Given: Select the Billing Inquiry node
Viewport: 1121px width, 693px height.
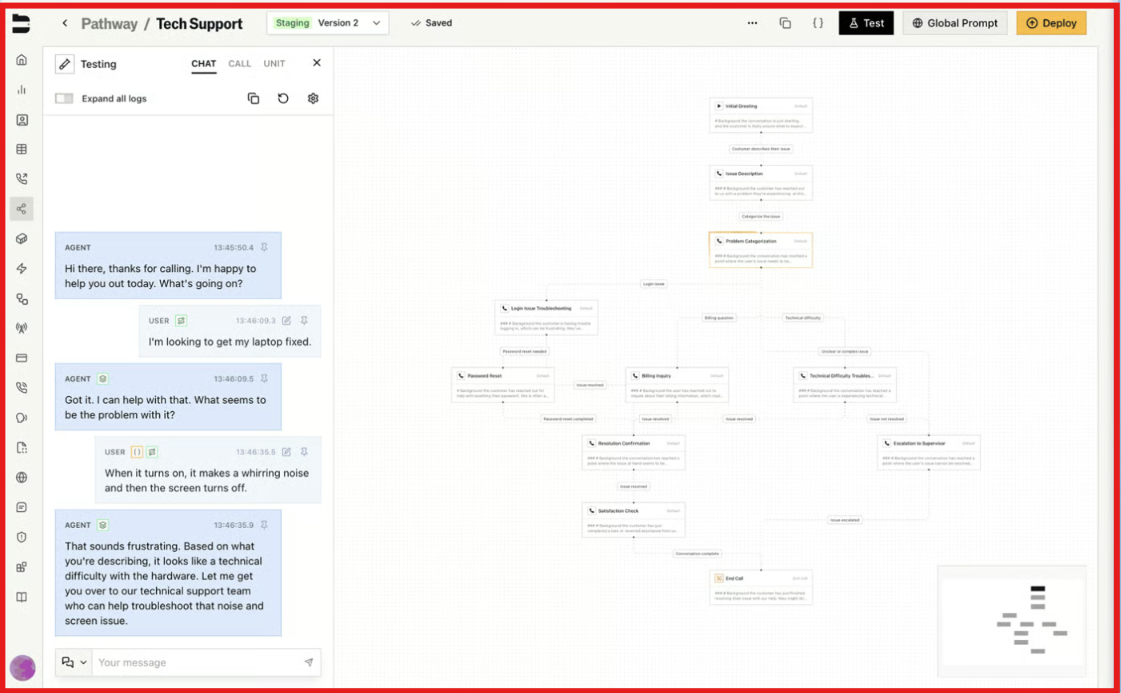Looking at the screenshot, I should [677, 385].
